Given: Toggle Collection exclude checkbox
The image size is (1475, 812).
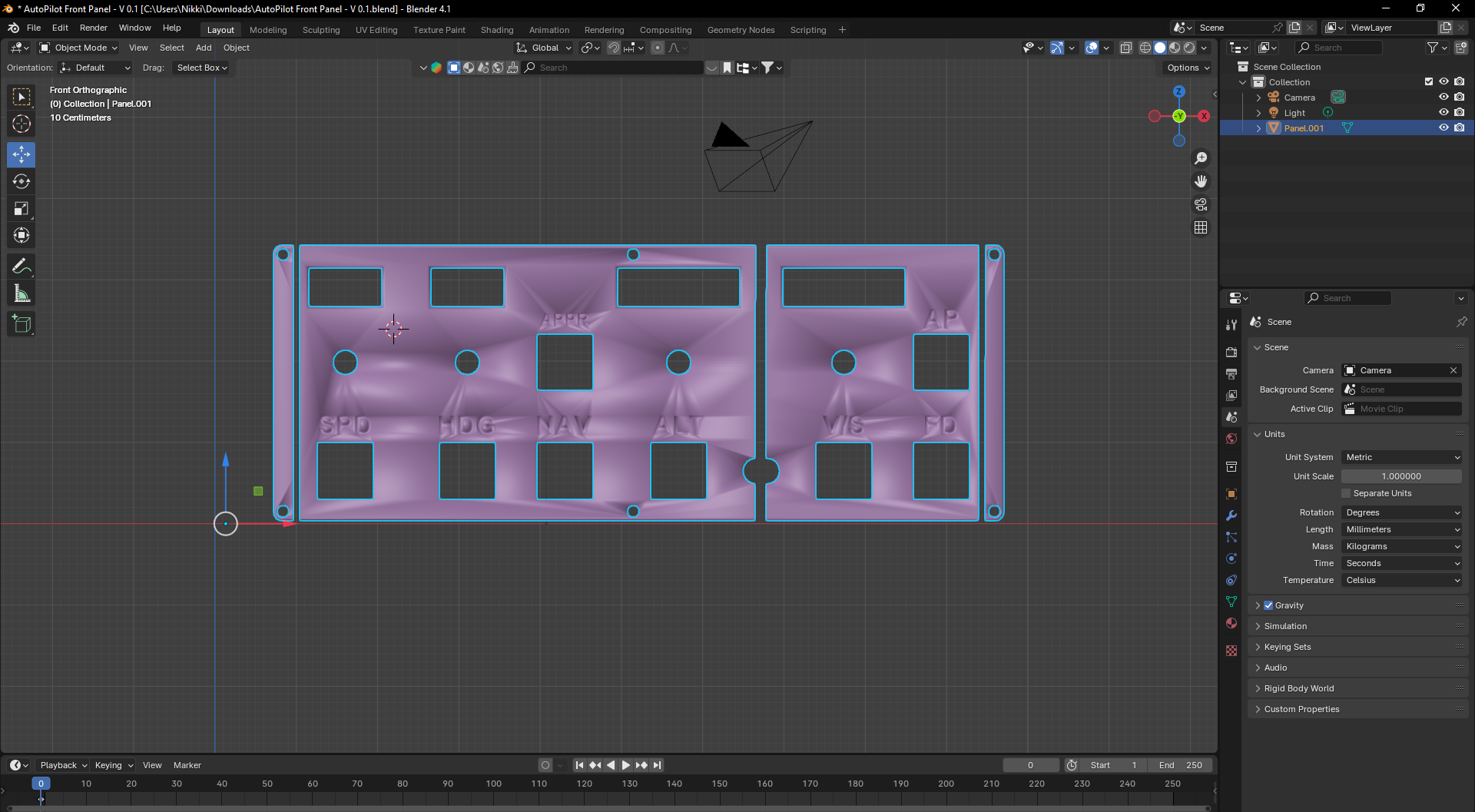Looking at the screenshot, I should [x=1429, y=81].
